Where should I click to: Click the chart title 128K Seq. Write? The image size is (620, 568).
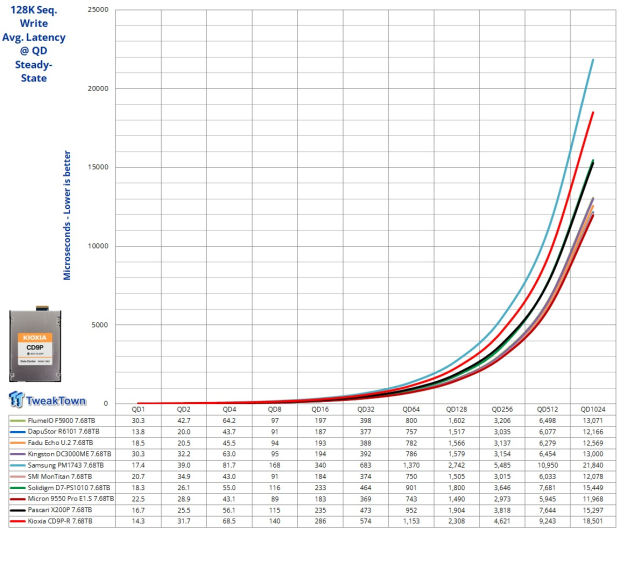[34, 17]
